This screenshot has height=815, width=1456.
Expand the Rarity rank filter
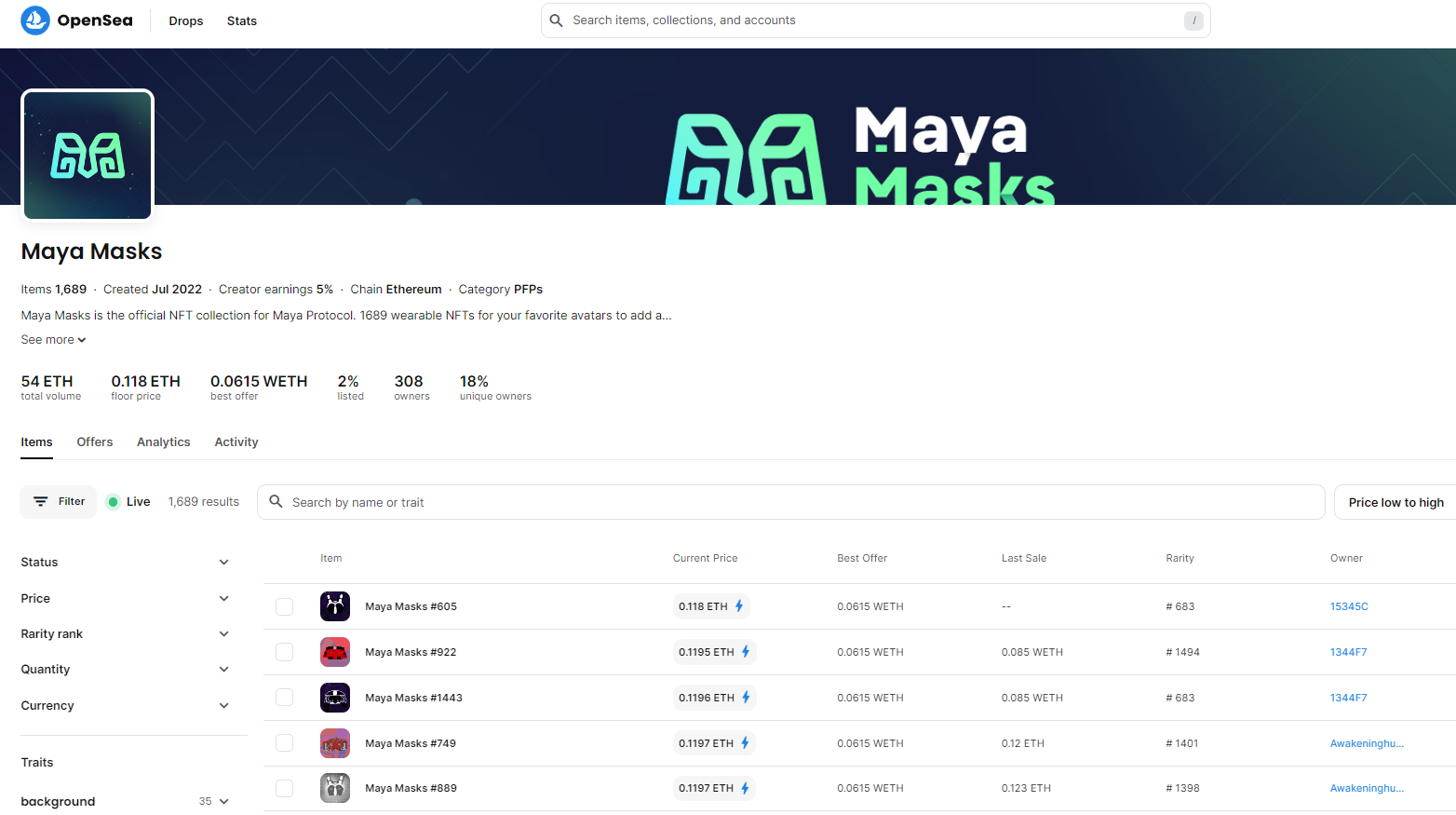[x=126, y=634]
